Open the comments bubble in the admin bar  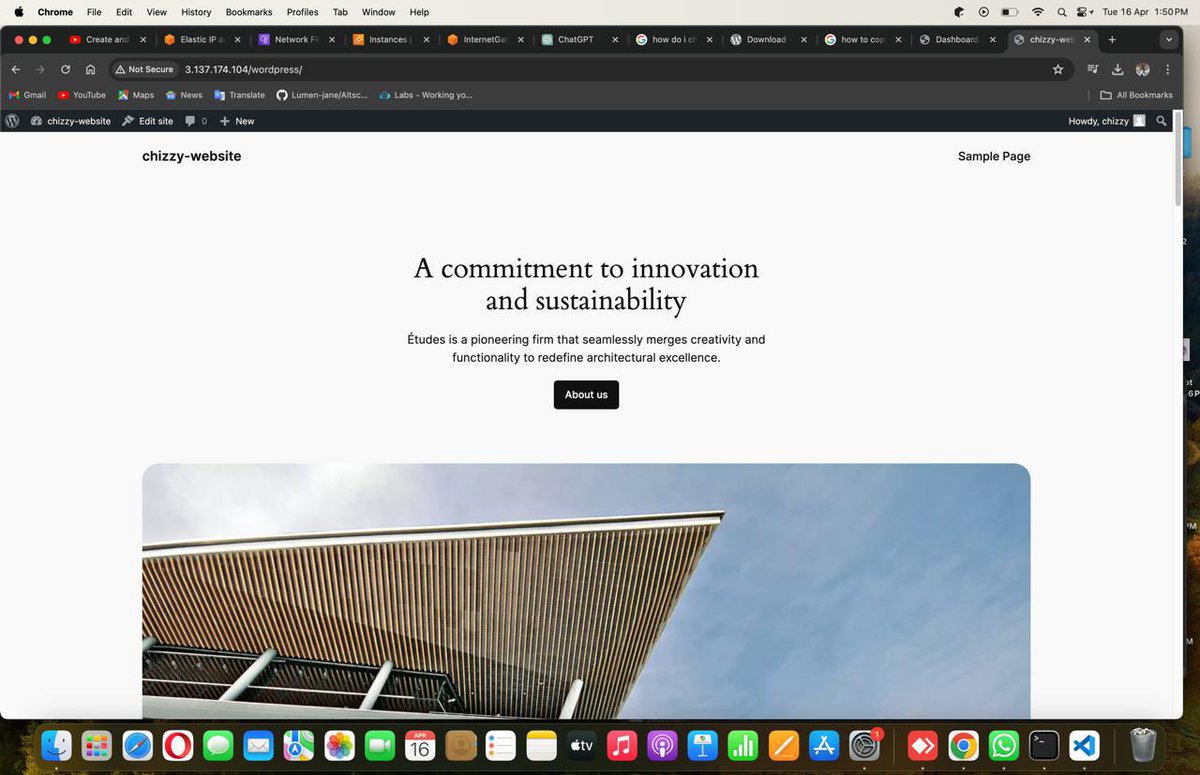(196, 121)
